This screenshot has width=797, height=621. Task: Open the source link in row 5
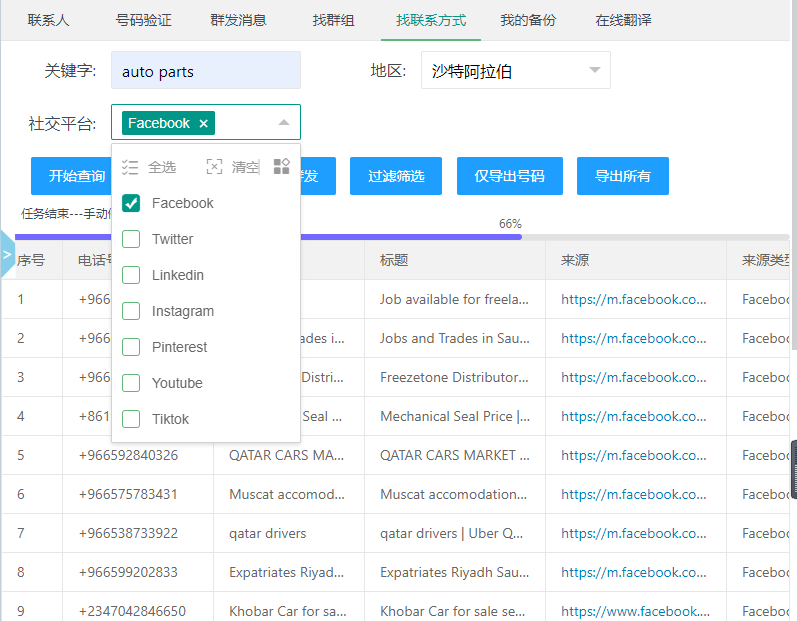pyautogui.click(x=634, y=455)
